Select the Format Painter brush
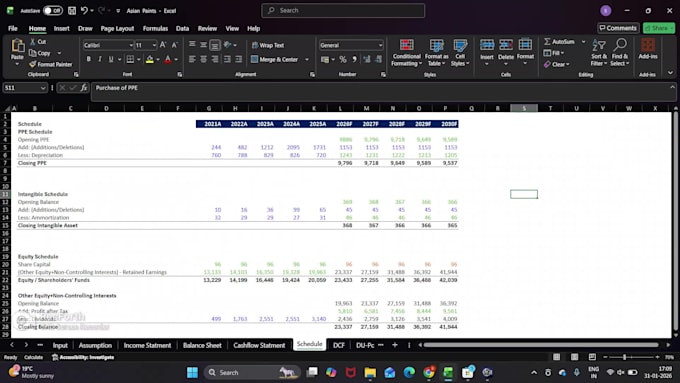The height and width of the screenshot is (383, 680). coord(33,64)
